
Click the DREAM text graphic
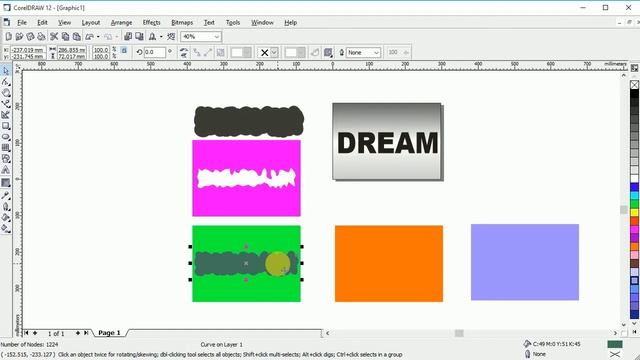tap(388, 143)
